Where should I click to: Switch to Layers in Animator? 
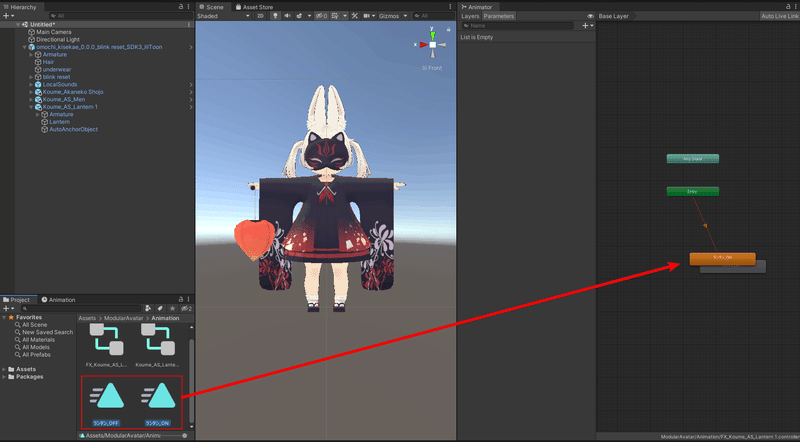point(470,16)
